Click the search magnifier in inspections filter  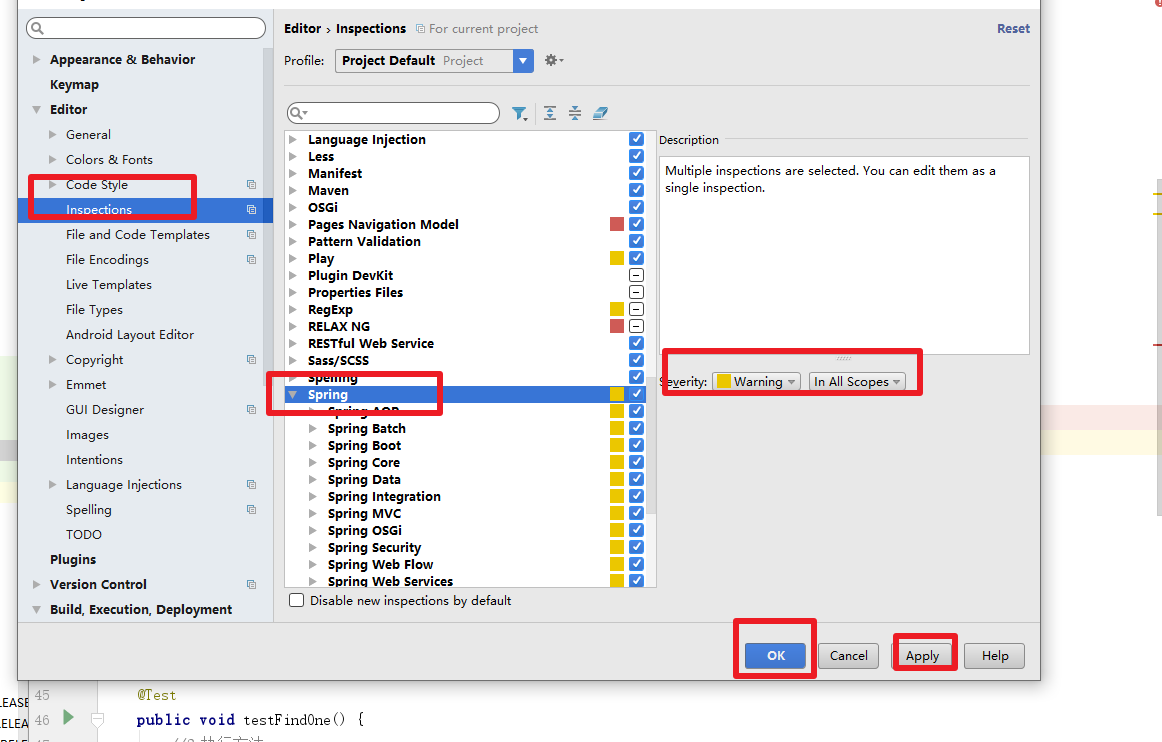point(298,113)
